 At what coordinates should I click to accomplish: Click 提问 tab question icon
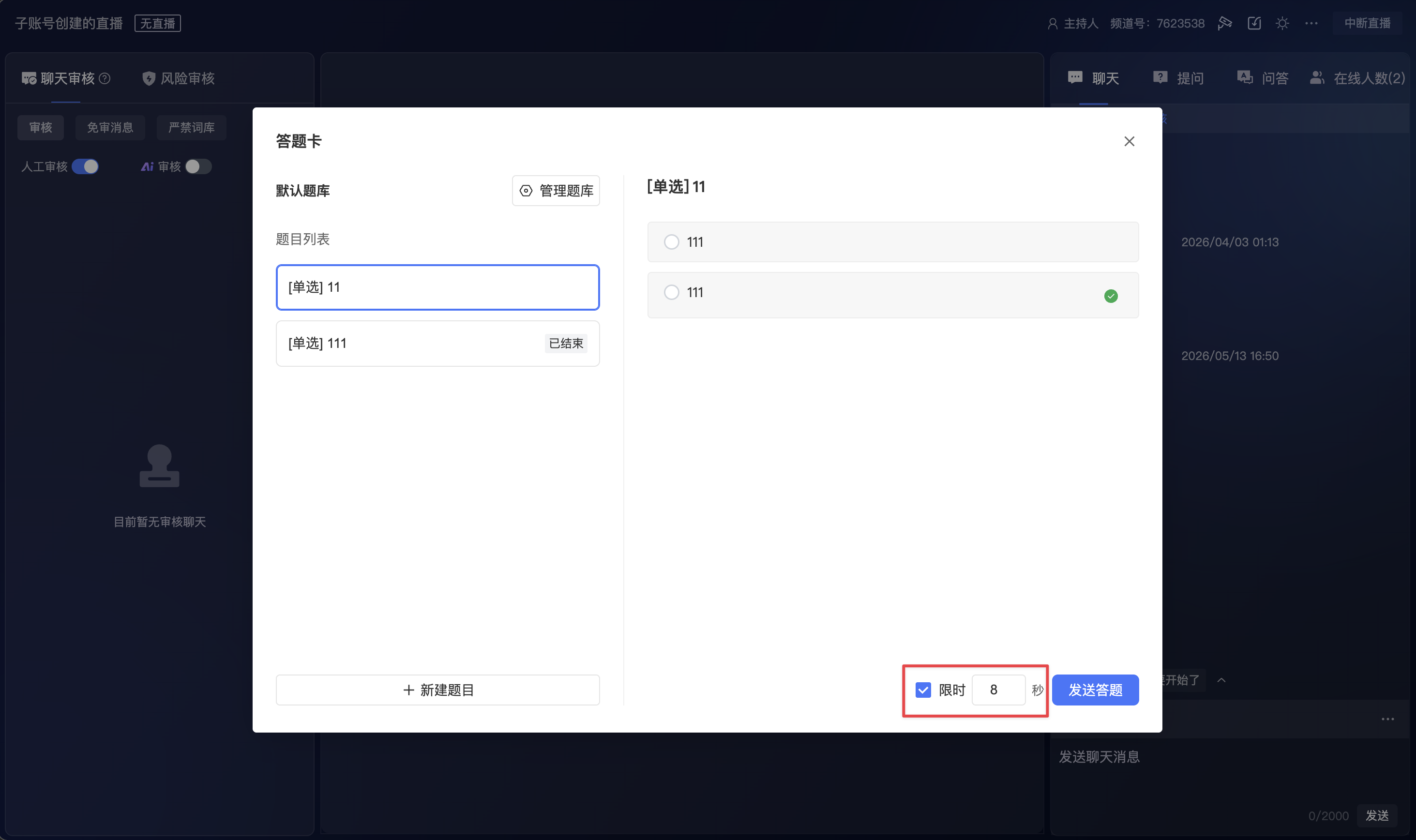click(x=1160, y=77)
